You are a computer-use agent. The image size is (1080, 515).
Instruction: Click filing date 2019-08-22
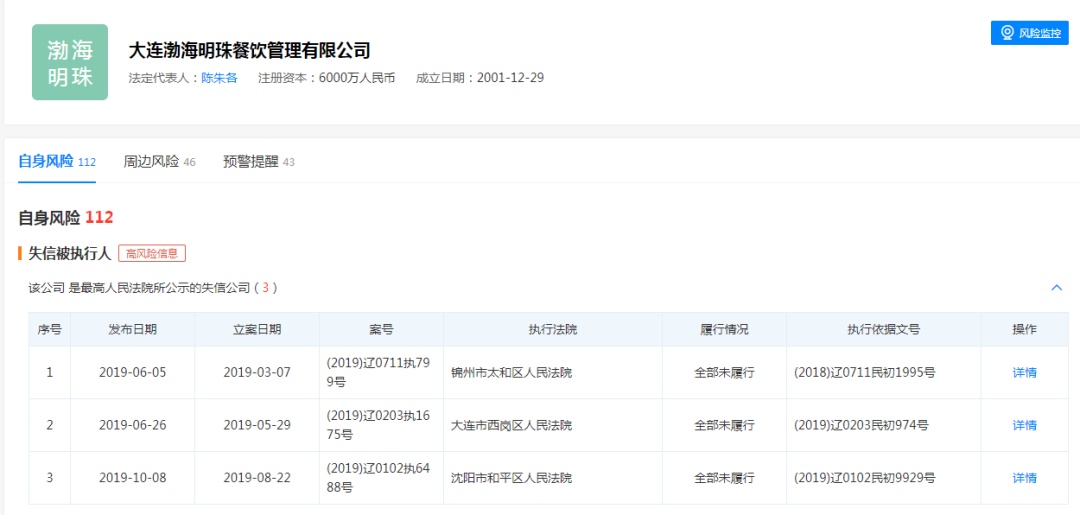(257, 478)
